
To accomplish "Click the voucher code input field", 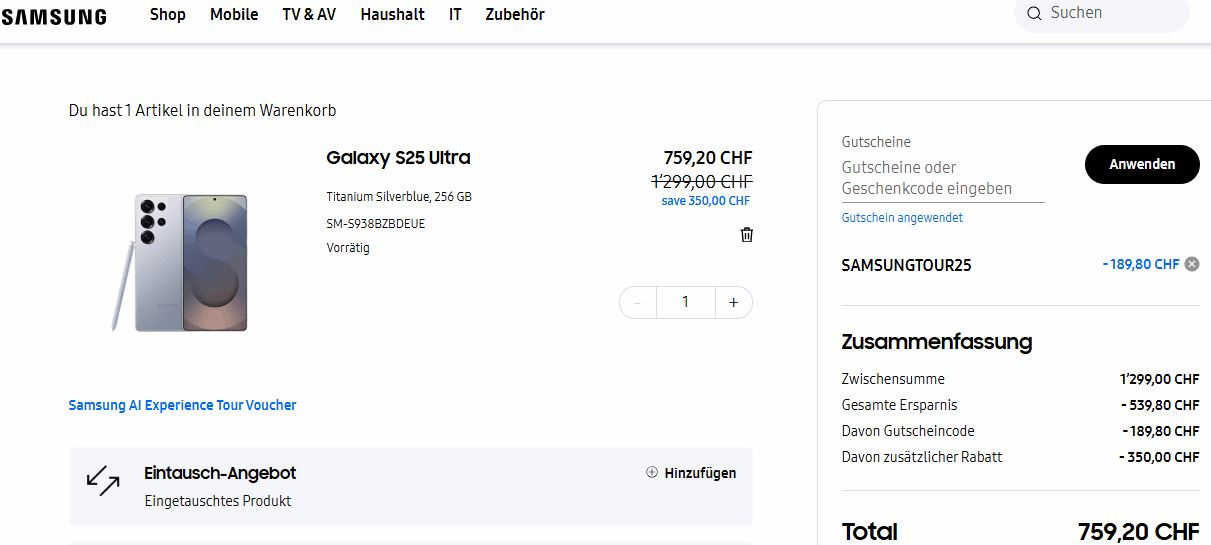I will pos(942,179).
